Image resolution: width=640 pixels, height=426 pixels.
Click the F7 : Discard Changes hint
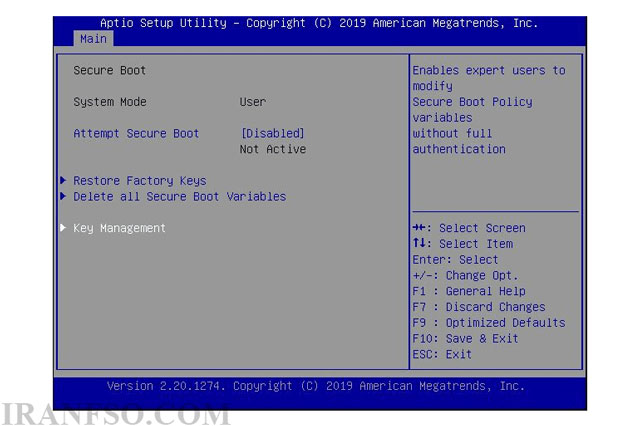tap(479, 307)
